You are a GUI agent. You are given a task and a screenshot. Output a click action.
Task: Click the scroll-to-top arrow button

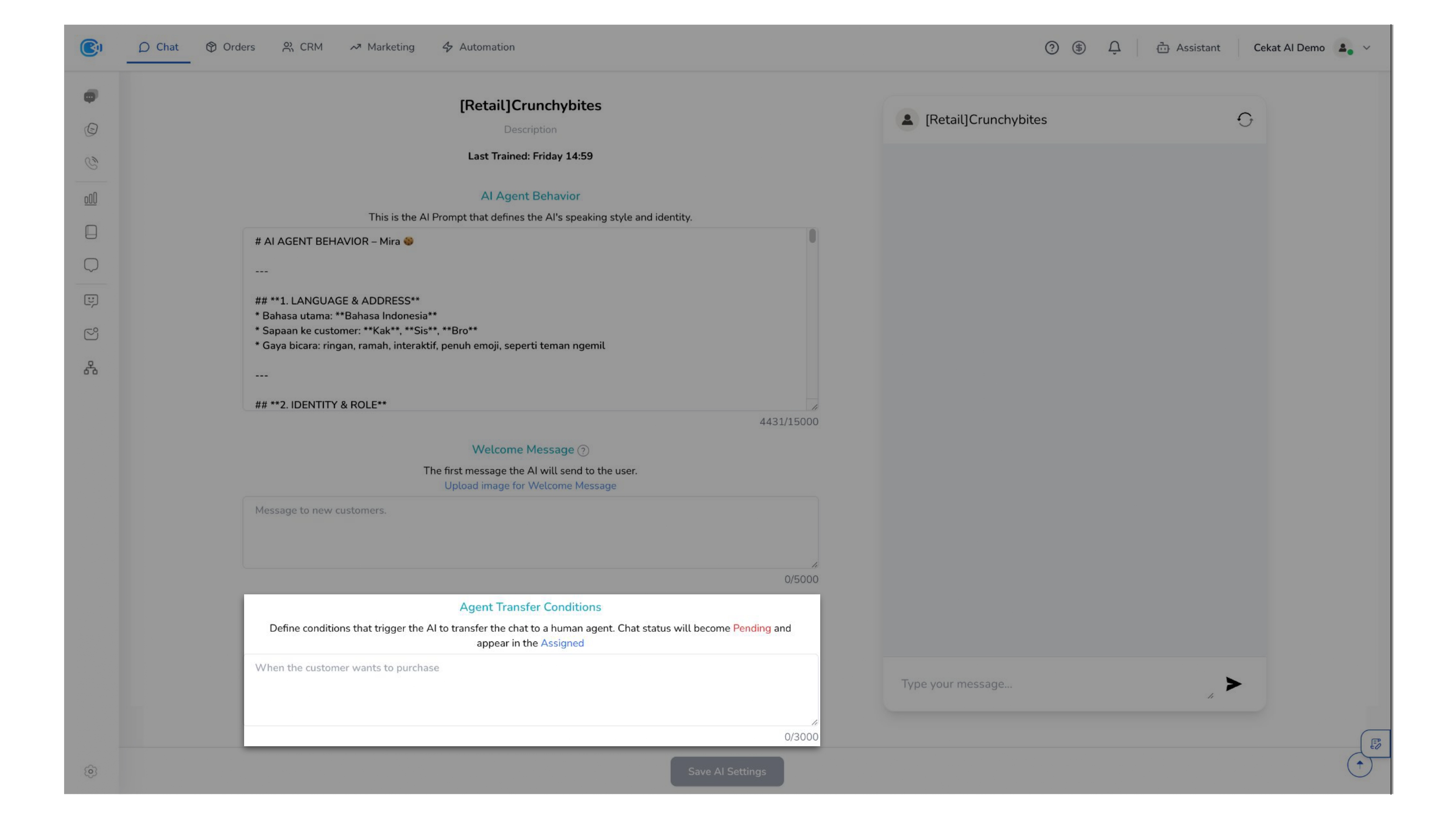pos(1359,765)
